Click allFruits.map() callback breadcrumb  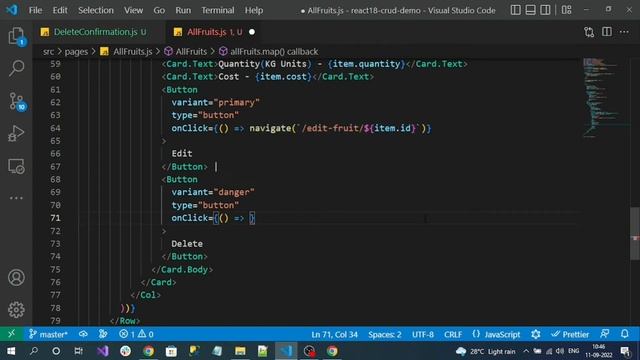pos(269,51)
